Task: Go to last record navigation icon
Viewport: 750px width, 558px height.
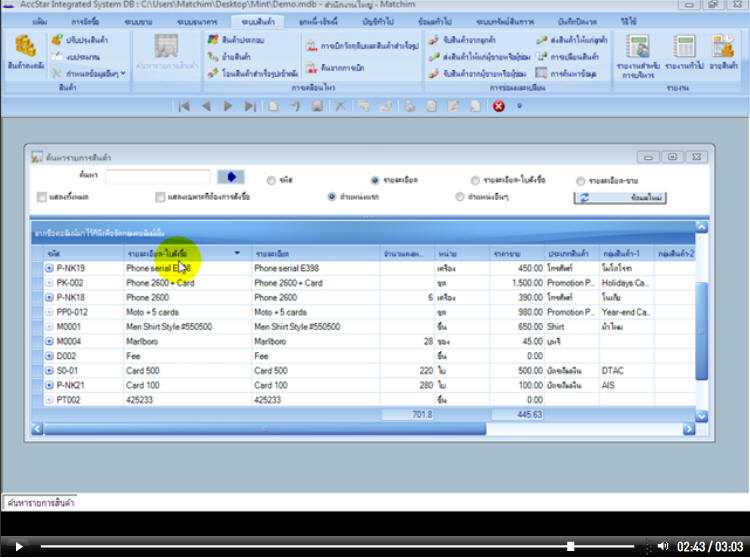Action: pyautogui.click(x=250, y=106)
